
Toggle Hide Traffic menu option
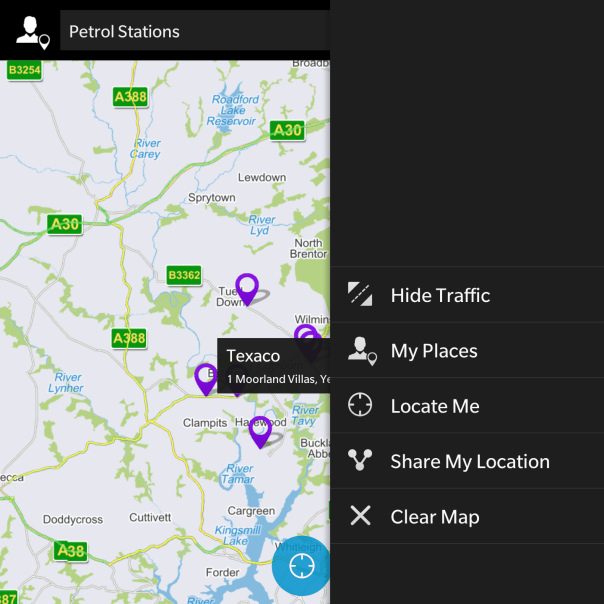(x=467, y=295)
